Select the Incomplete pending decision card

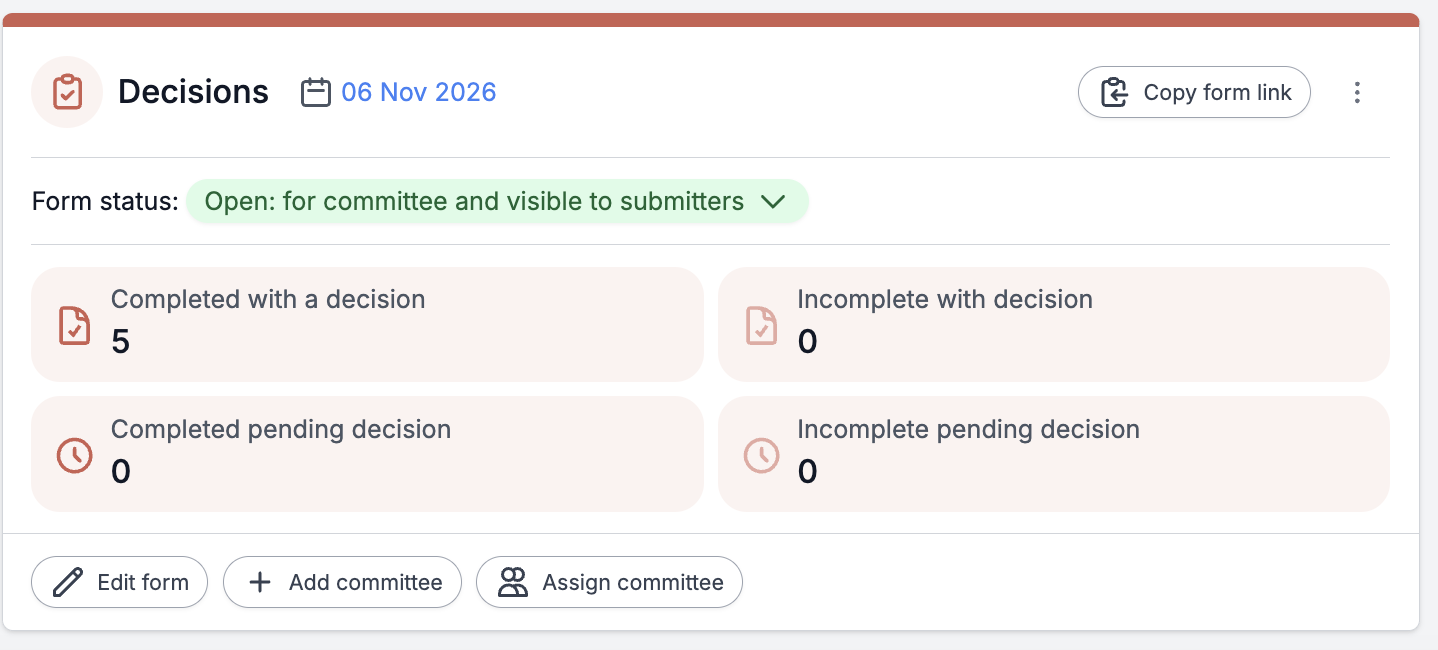1054,454
